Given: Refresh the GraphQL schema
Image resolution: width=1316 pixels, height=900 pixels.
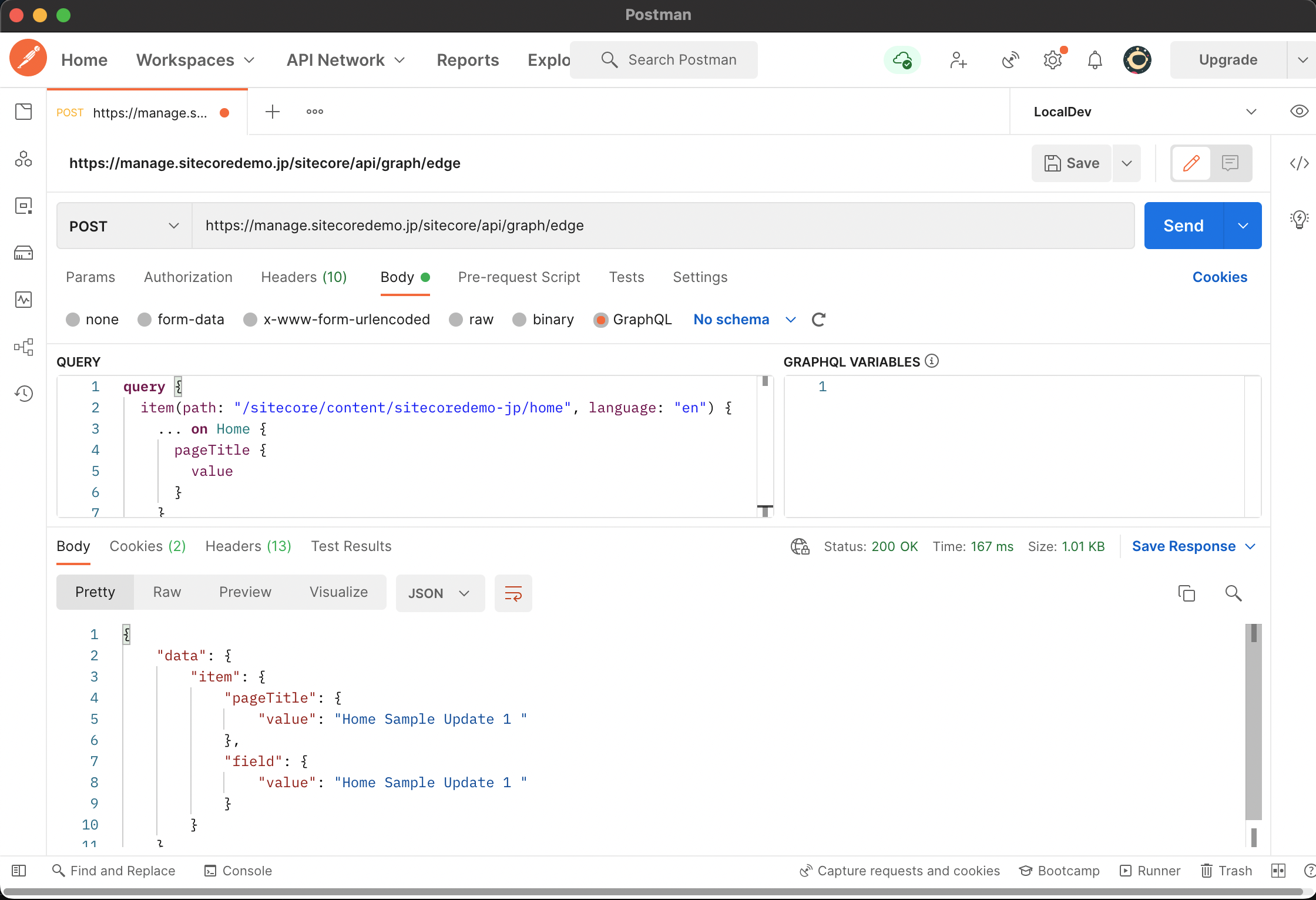Looking at the screenshot, I should click(819, 320).
